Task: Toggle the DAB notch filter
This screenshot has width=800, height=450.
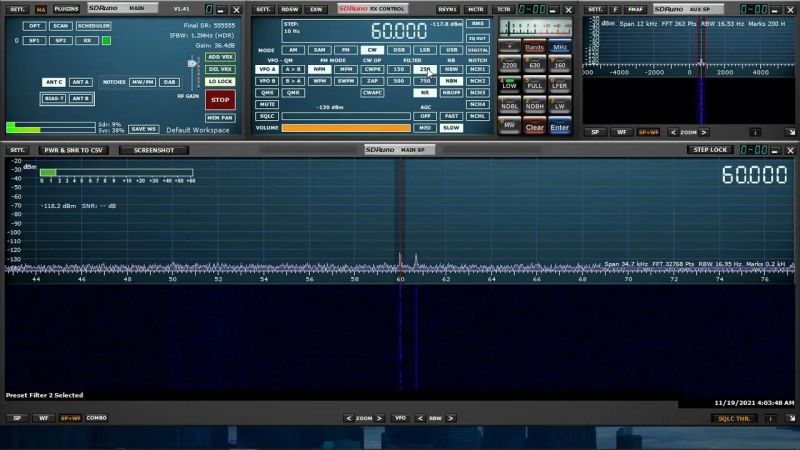Action: coord(169,82)
